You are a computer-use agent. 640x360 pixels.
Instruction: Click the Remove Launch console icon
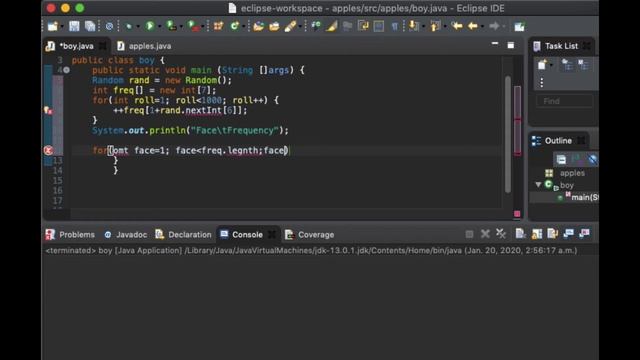[x=485, y=234]
